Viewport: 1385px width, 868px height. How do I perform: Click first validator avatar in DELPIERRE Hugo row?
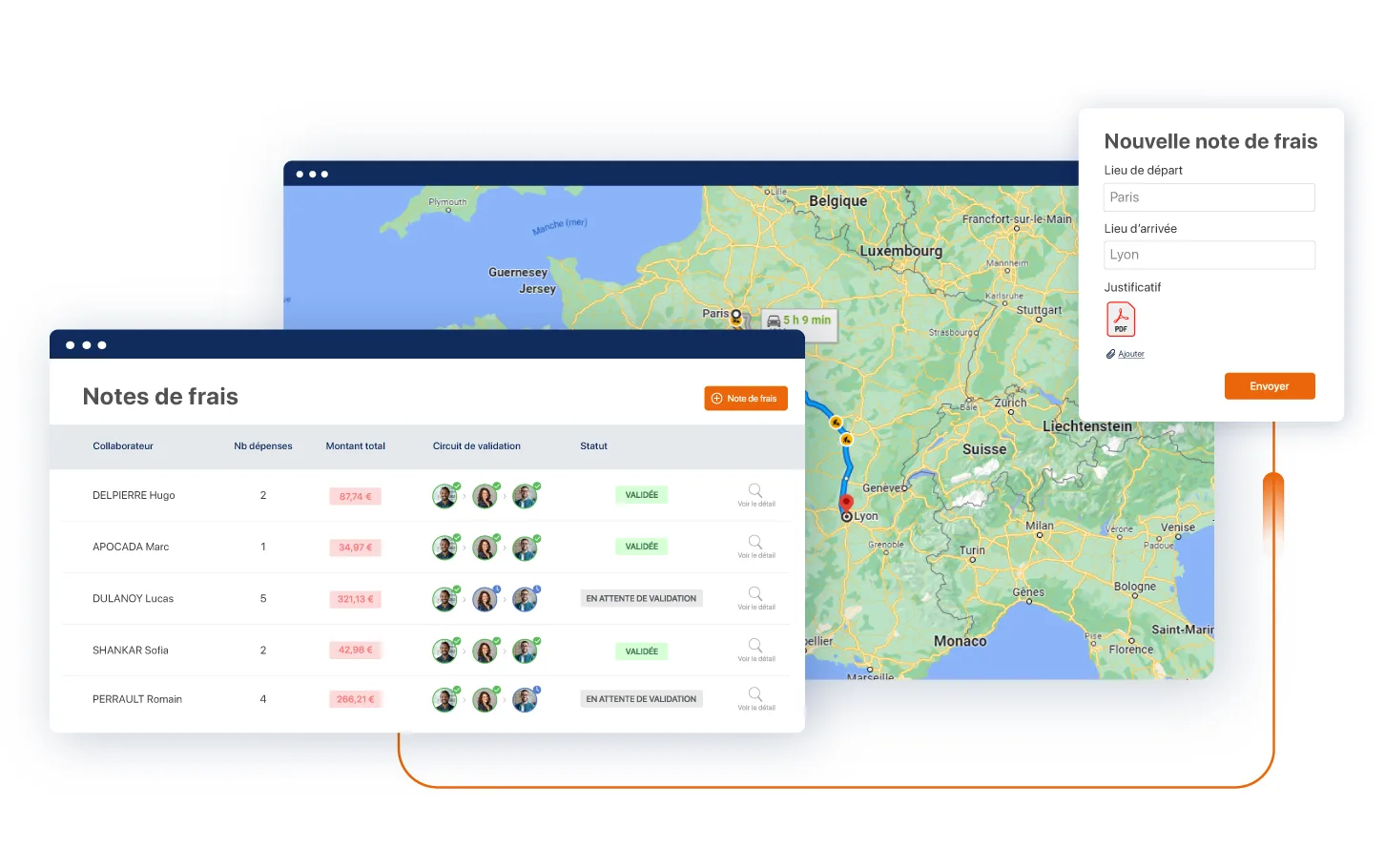coord(444,496)
